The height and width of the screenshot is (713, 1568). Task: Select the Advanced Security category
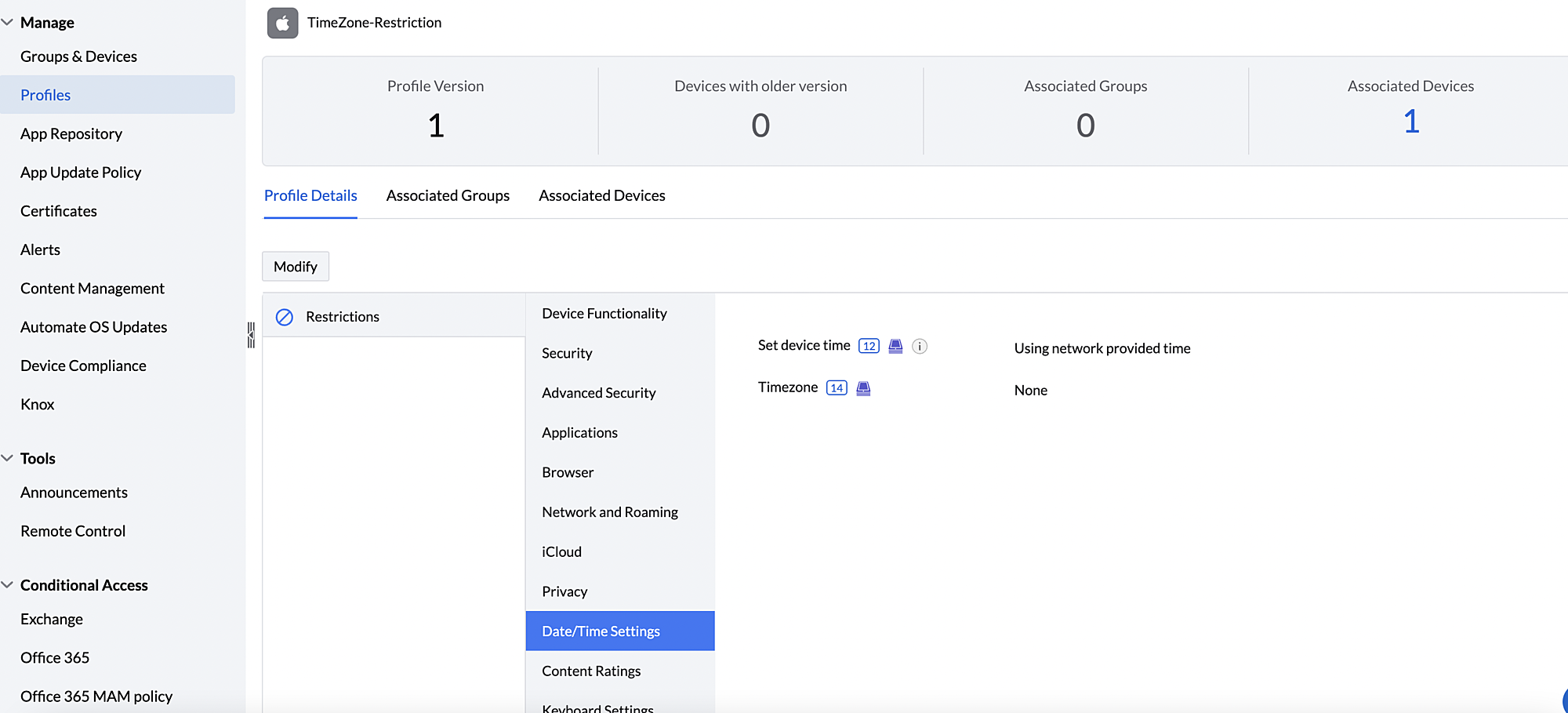(598, 393)
